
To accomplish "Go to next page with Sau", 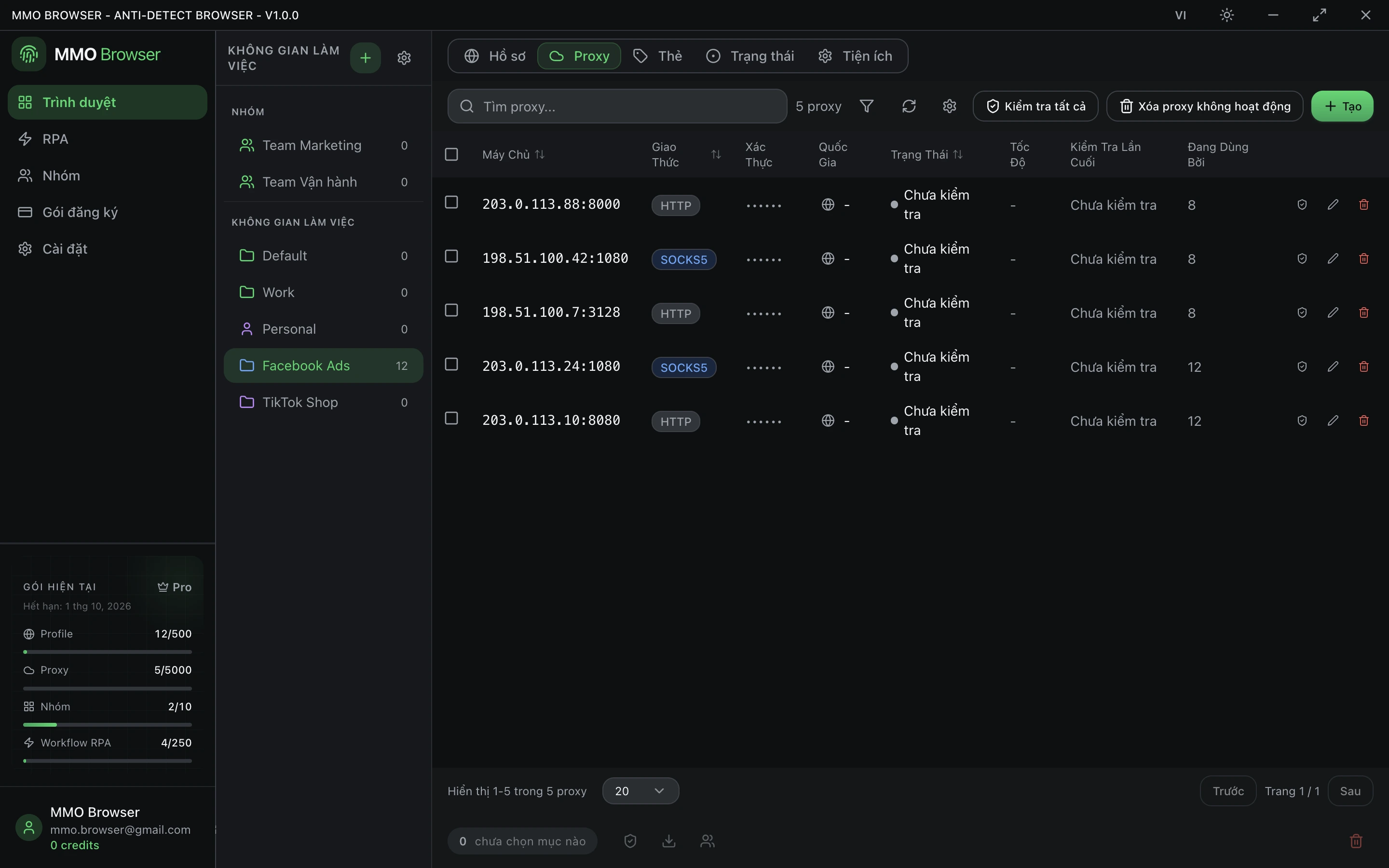I will tap(1350, 791).
